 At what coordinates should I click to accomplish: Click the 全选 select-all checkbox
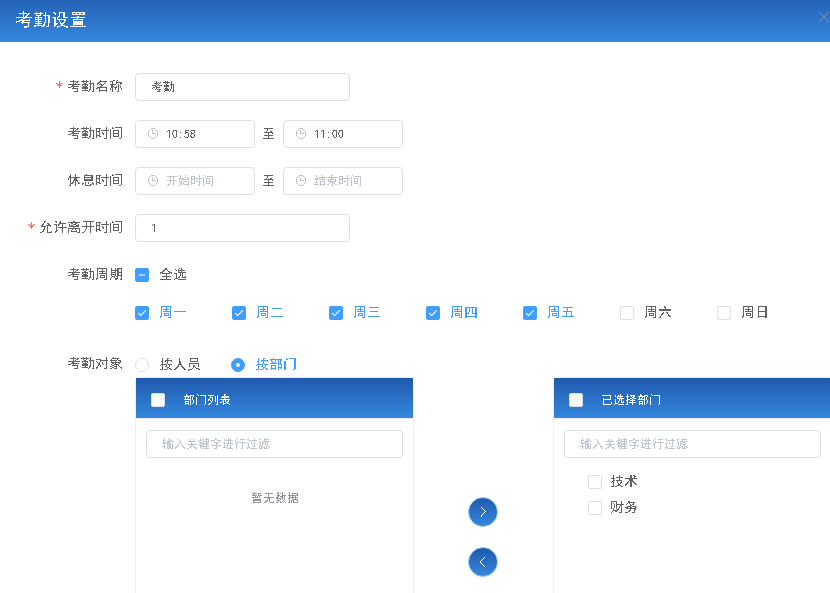point(141,273)
